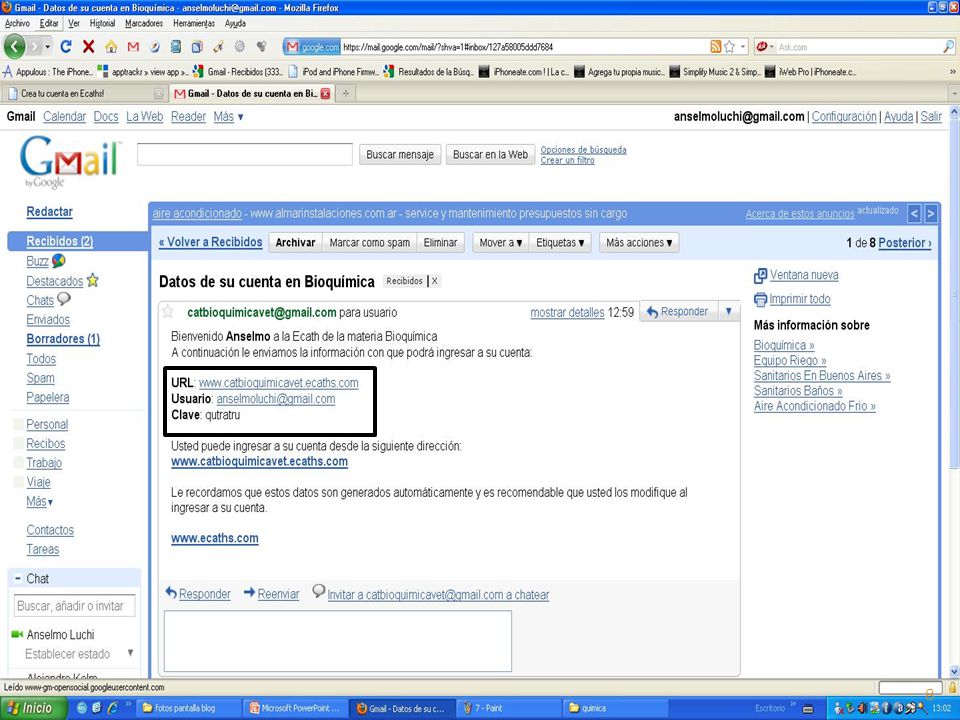Click the Buscar en la Web button
This screenshot has height=720, width=960.
pyautogui.click(x=490, y=155)
